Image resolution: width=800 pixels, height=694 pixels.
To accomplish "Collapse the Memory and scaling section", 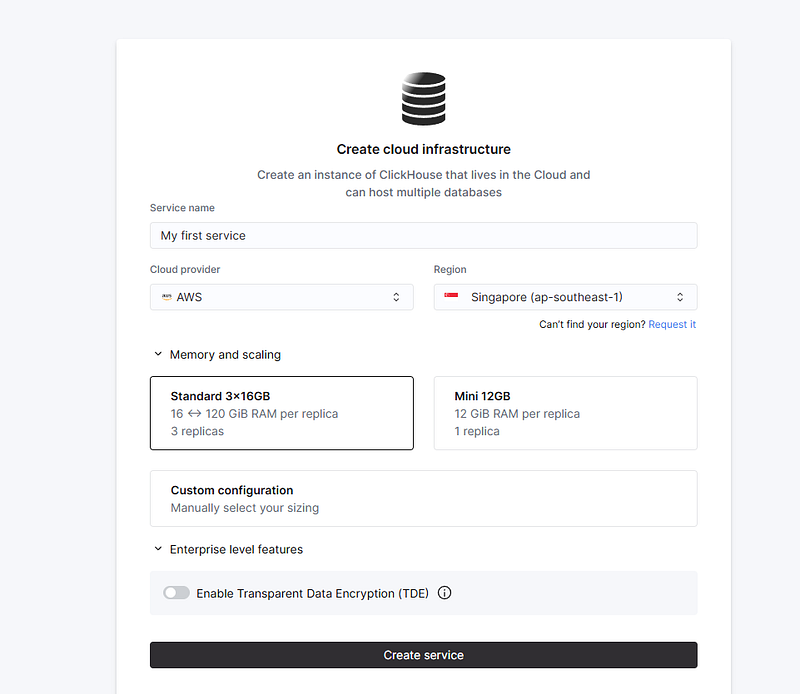I will [217, 355].
